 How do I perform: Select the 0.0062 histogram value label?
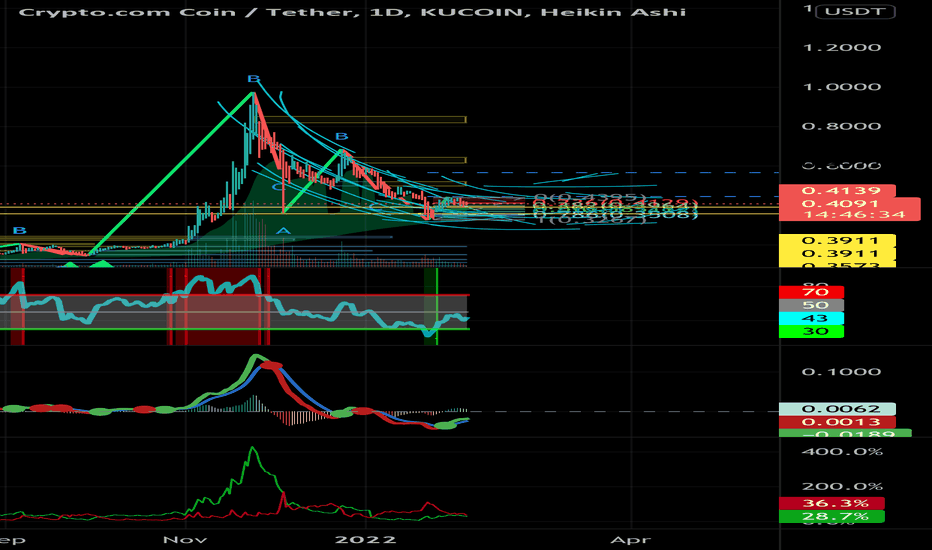[x=837, y=409]
